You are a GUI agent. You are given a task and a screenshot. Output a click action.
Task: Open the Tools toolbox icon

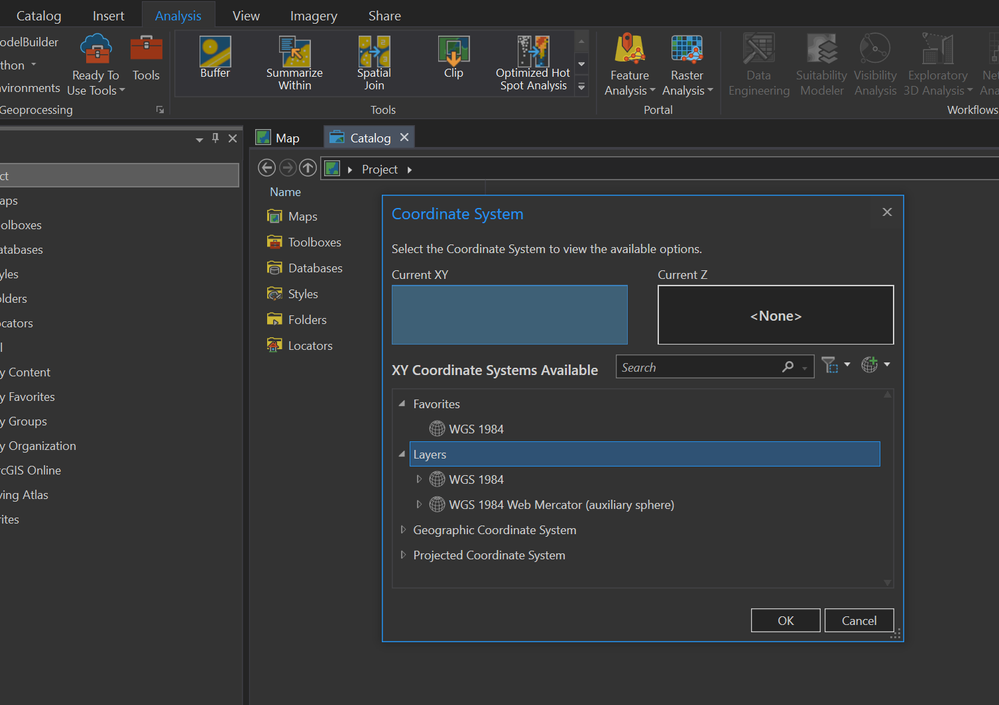(146, 50)
